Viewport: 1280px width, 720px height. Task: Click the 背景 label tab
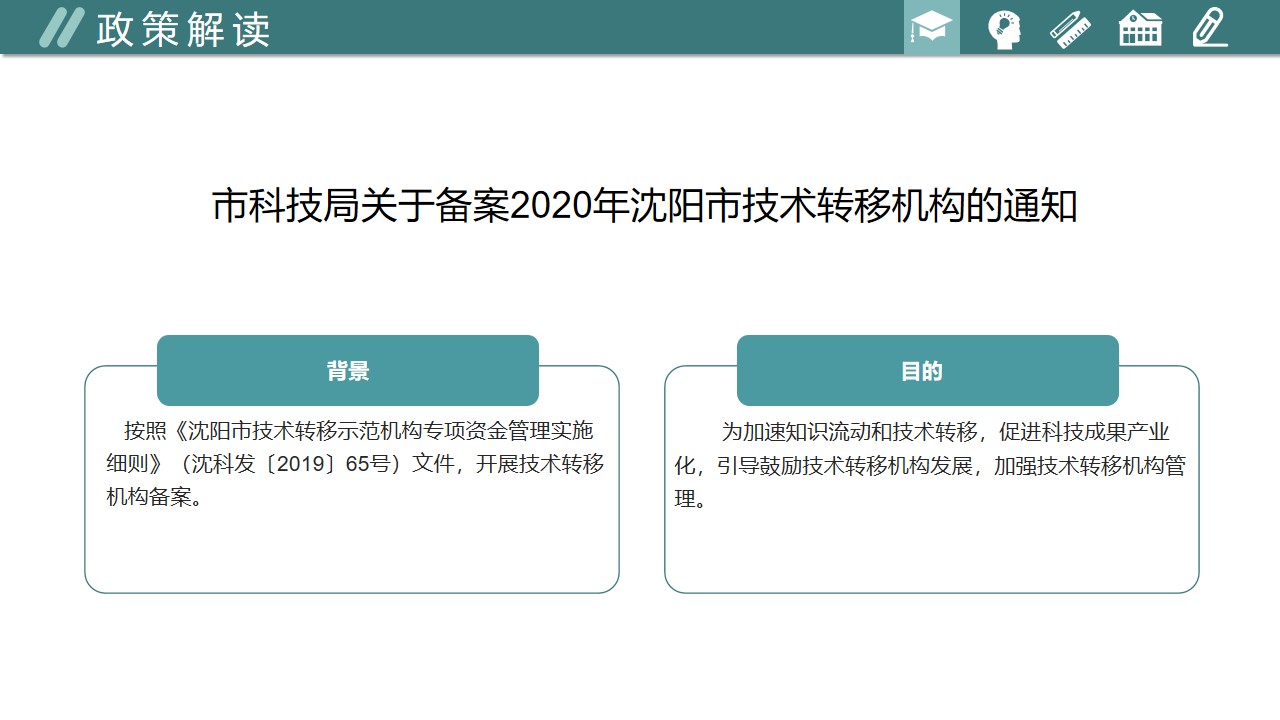pyautogui.click(x=347, y=371)
